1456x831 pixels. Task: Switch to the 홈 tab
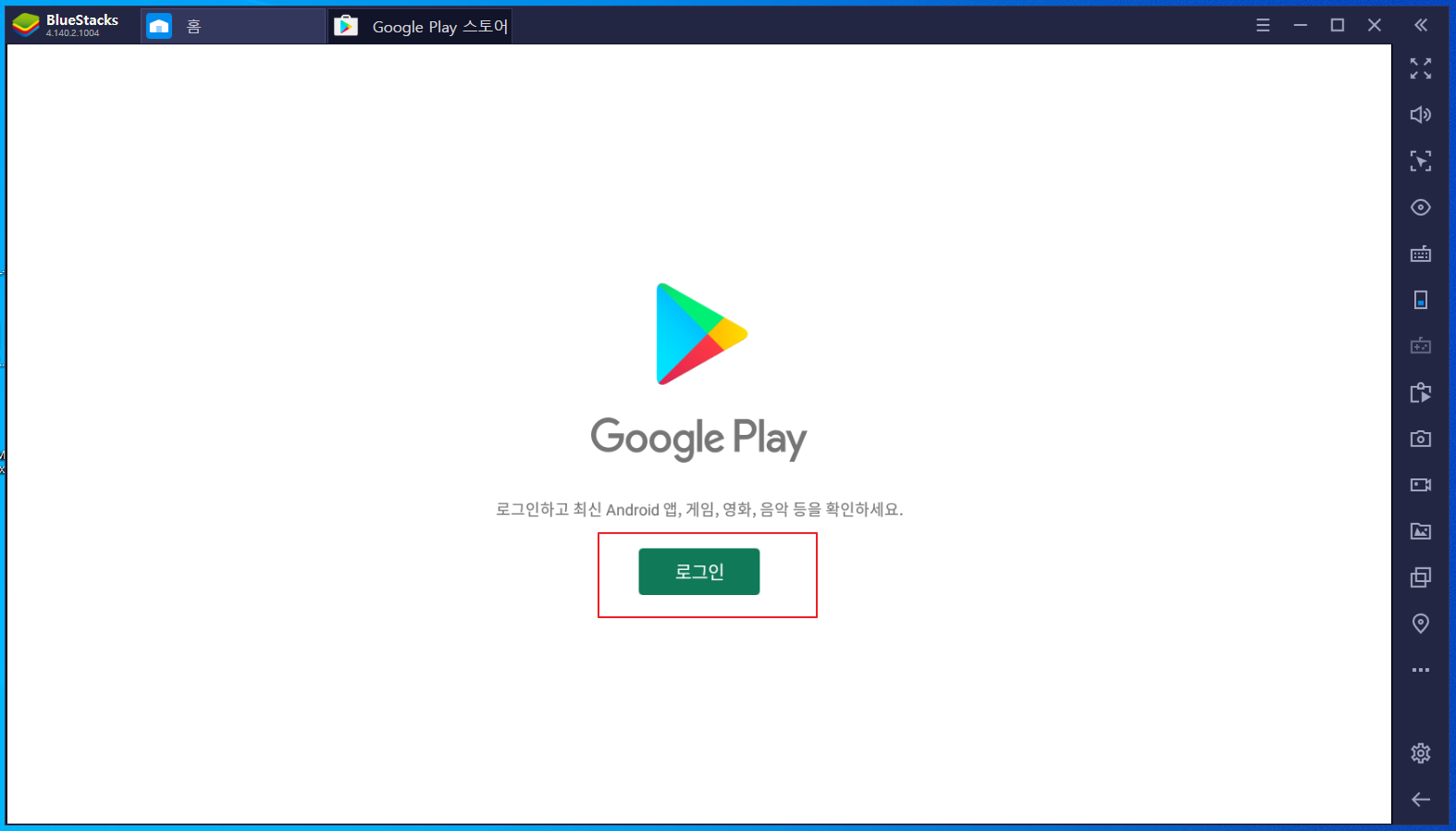tap(233, 26)
